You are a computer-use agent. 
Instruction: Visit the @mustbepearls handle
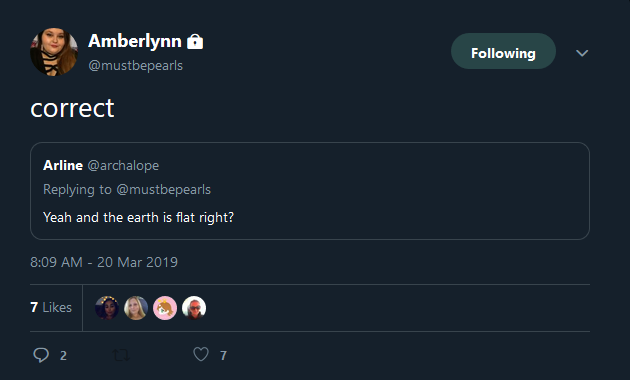click(135, 65)
